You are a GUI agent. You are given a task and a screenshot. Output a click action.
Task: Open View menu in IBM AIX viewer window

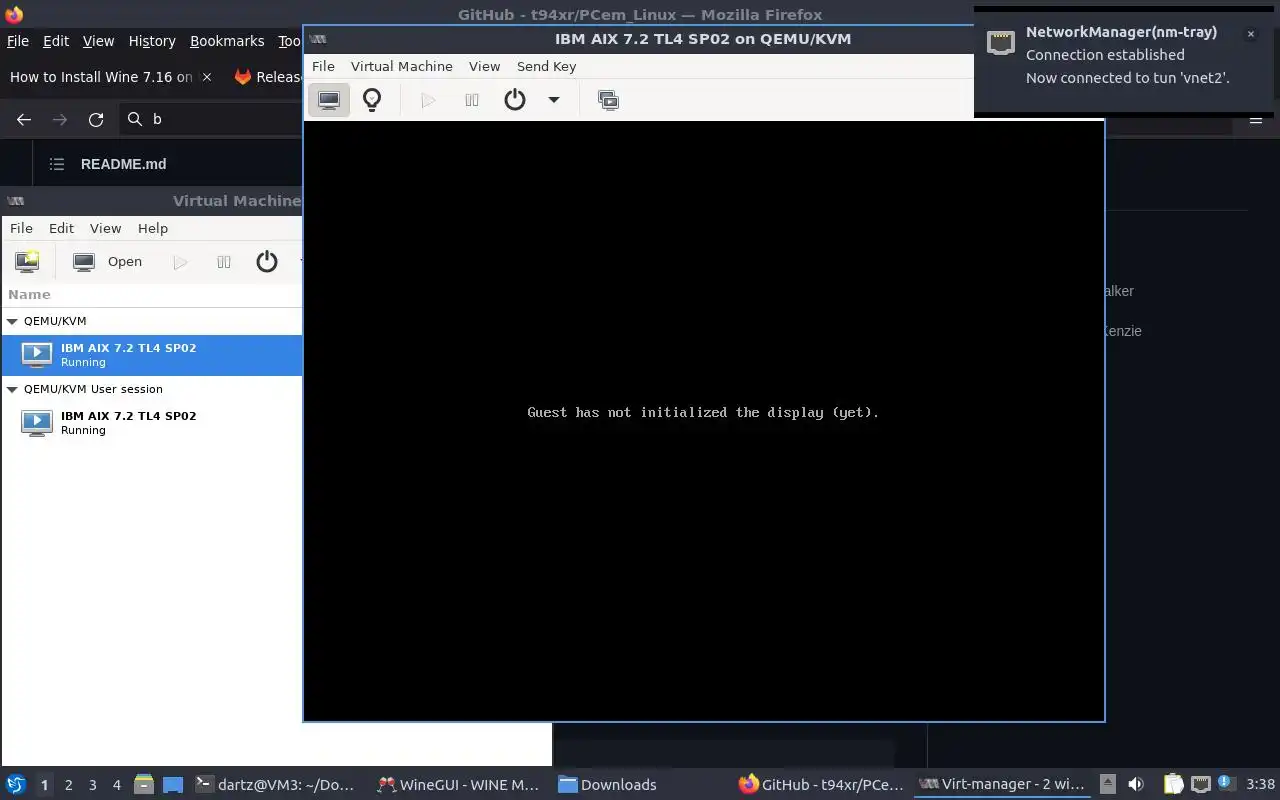484,66
